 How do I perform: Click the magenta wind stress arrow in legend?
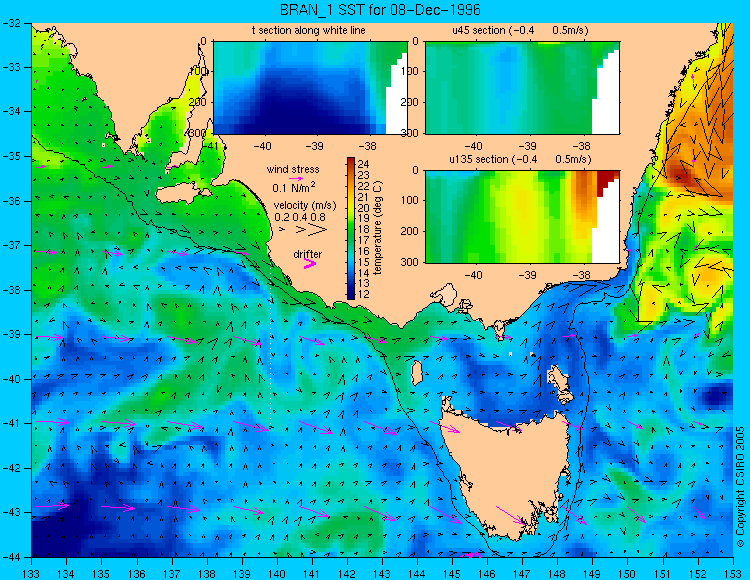pyautogui.click(x=296, y=178)
